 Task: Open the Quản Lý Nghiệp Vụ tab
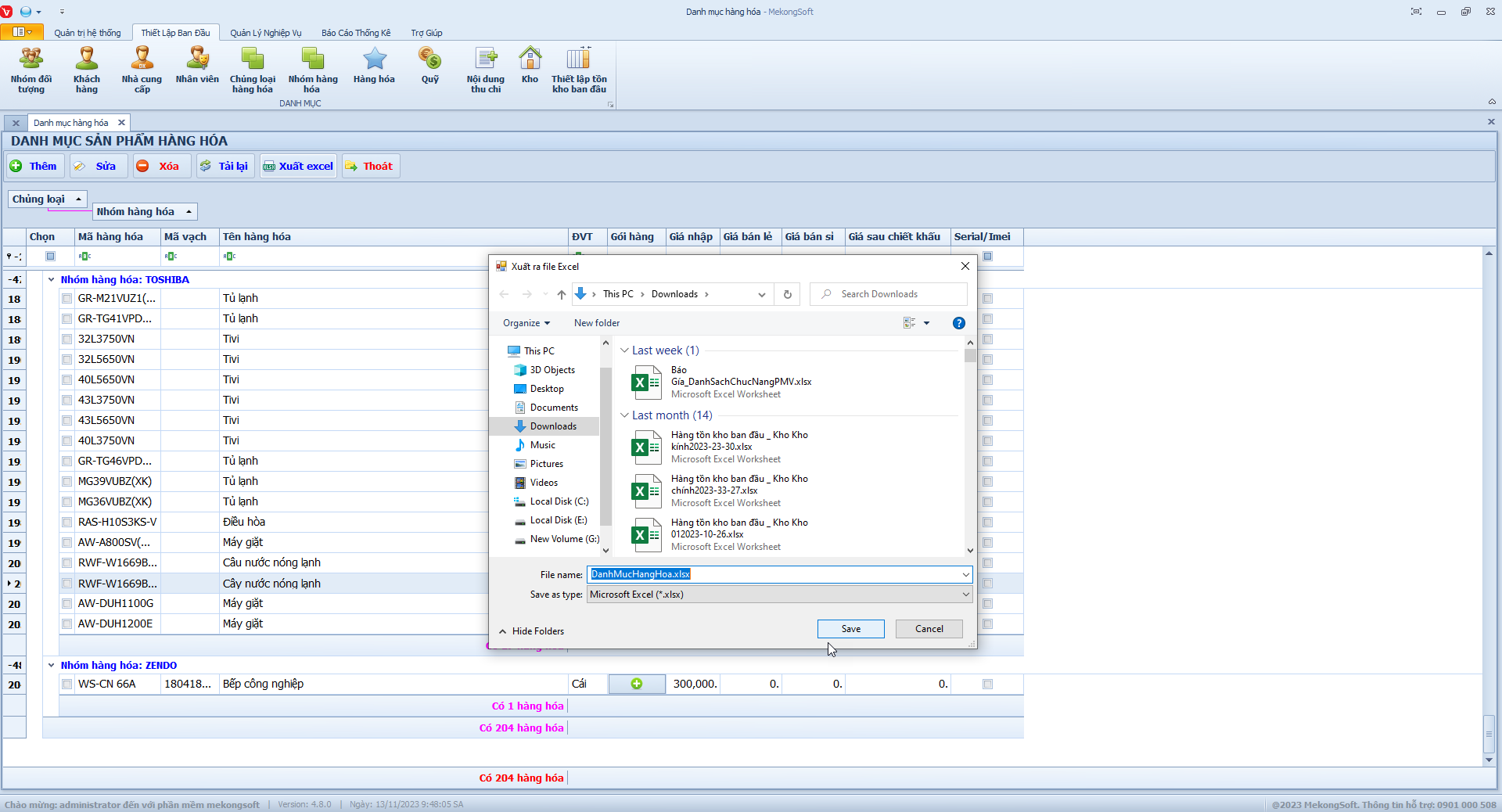[265, 33]
